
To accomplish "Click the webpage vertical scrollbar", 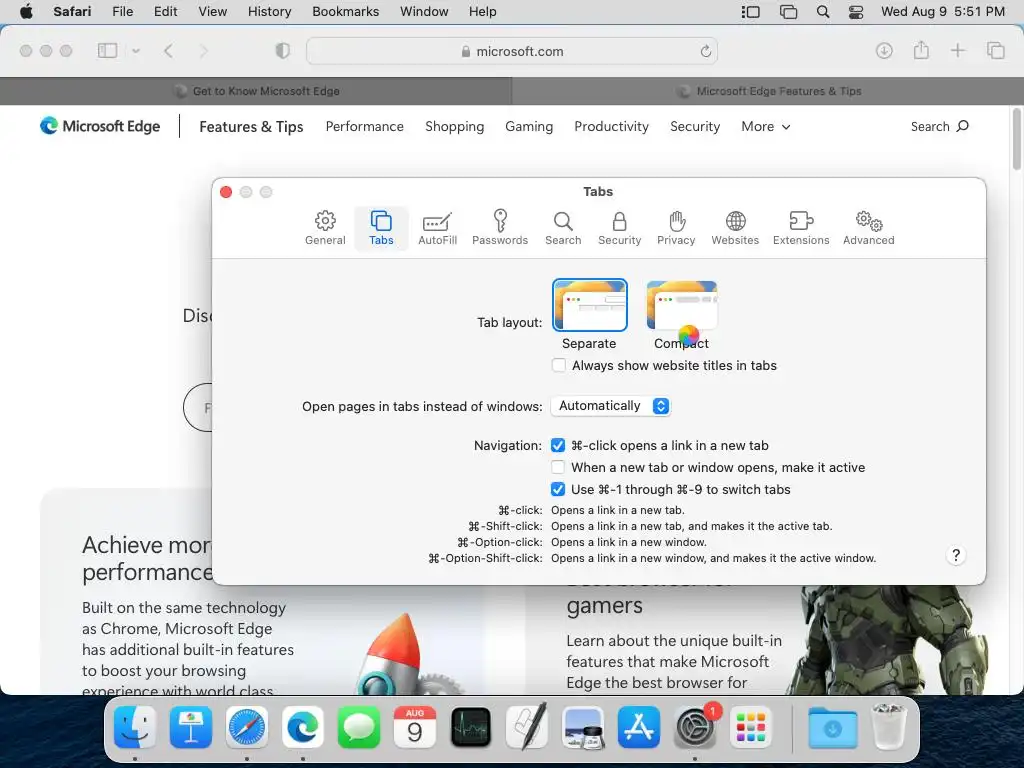I will (x=1017, y=138).
